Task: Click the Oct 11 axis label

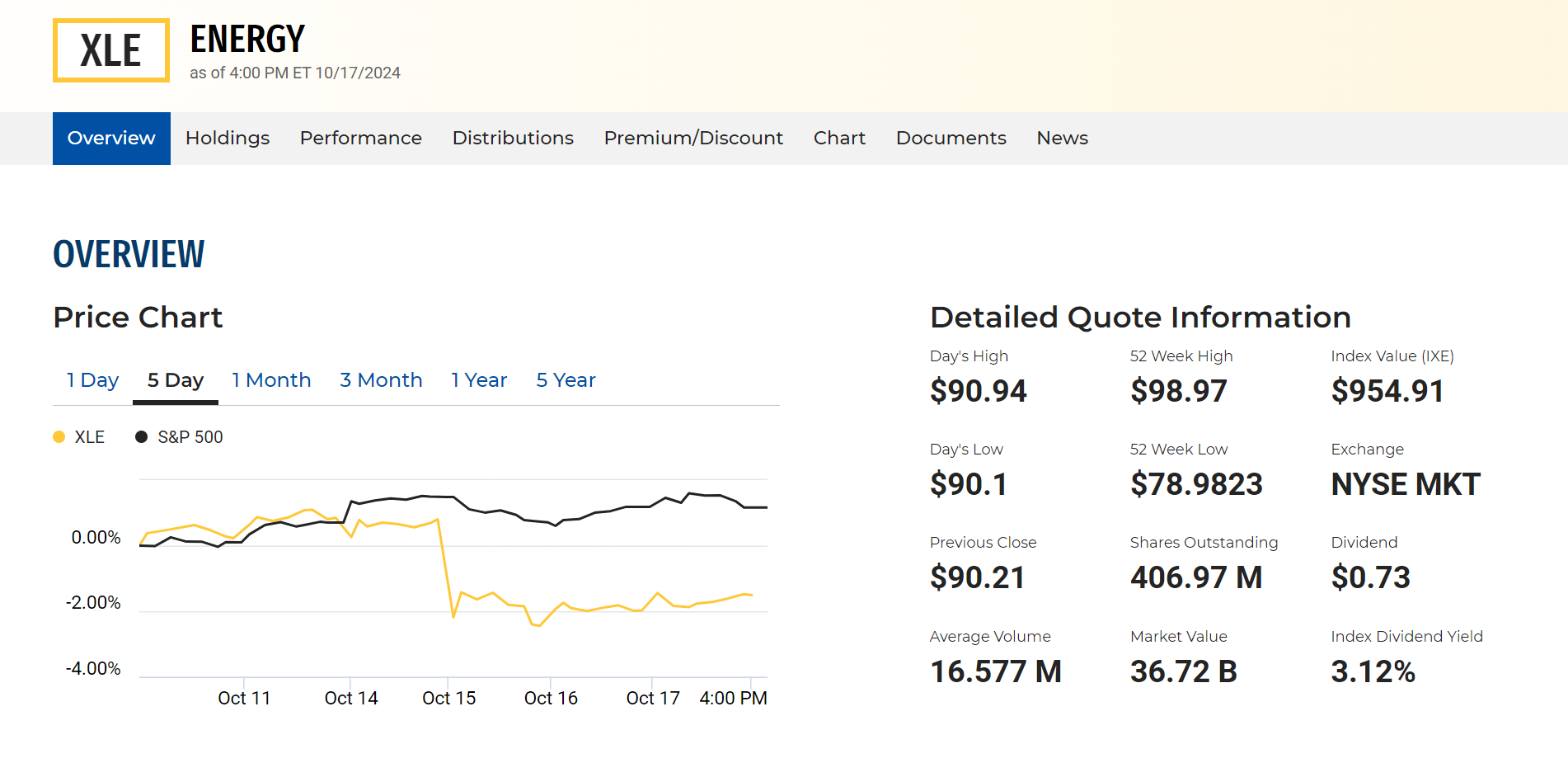Action: pyautogui.click(x=244, y=699)
